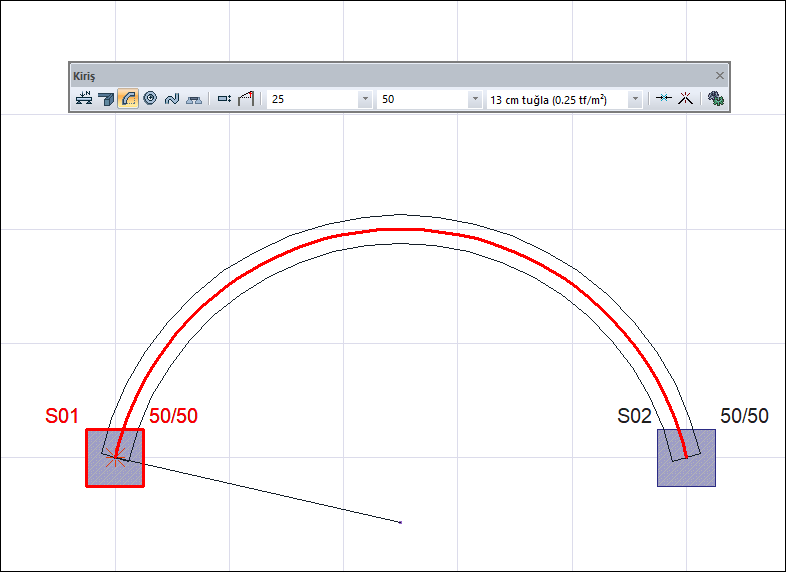The image size is (786, 572).
Task: Close the Kiriş toolbar
Action: click(719, 75)
